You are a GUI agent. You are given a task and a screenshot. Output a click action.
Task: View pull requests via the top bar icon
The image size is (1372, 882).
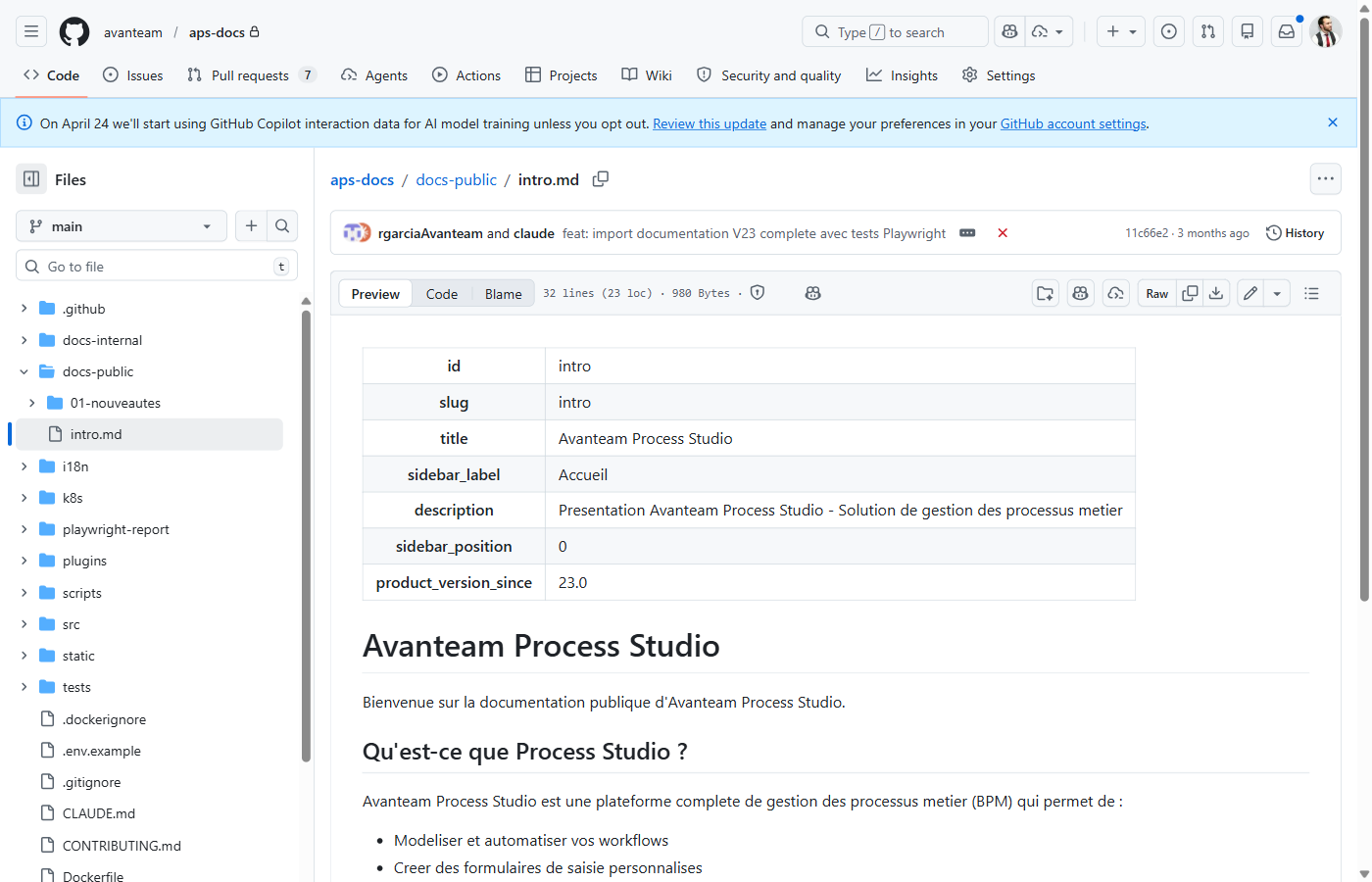click(1207, 31)
